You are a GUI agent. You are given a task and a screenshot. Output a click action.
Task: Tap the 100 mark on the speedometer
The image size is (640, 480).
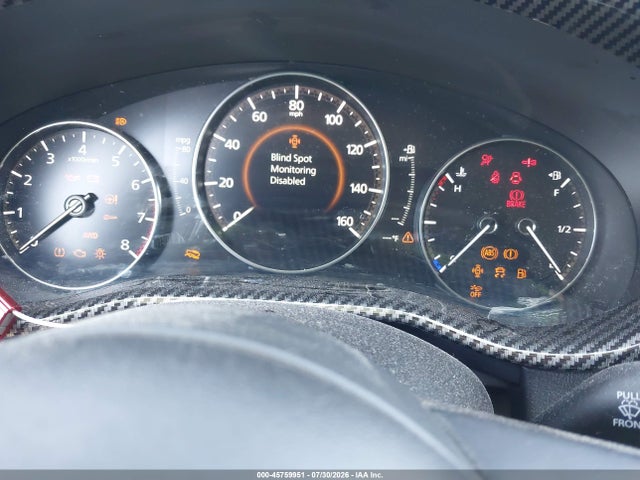pyautogui.click(x=333, y=120)
